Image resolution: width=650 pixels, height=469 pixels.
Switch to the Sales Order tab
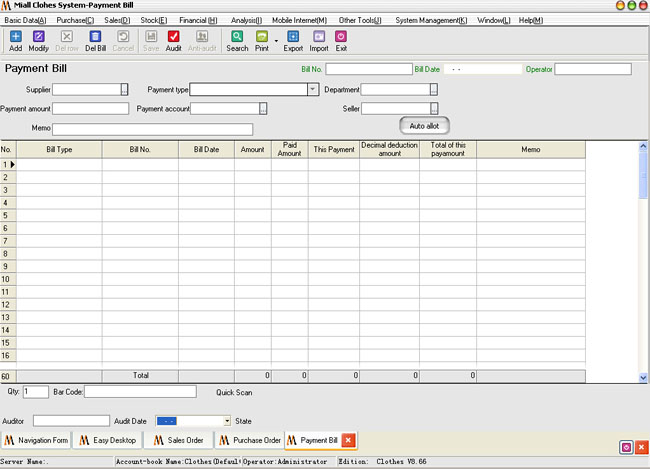(x=179, y=440)
